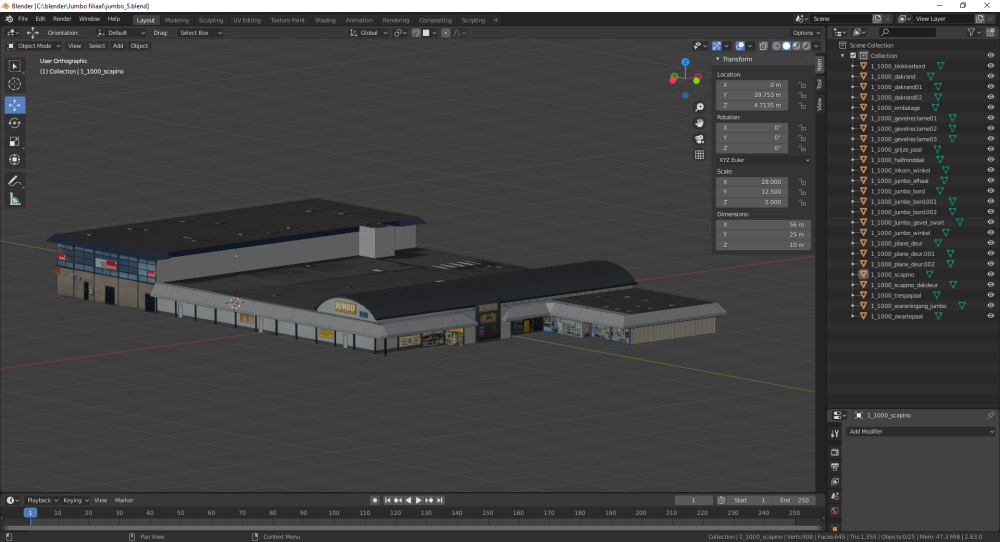Click the camera view icon in viewport
1000x542 pixels.
pyautogui.click(x=699, y=138)
